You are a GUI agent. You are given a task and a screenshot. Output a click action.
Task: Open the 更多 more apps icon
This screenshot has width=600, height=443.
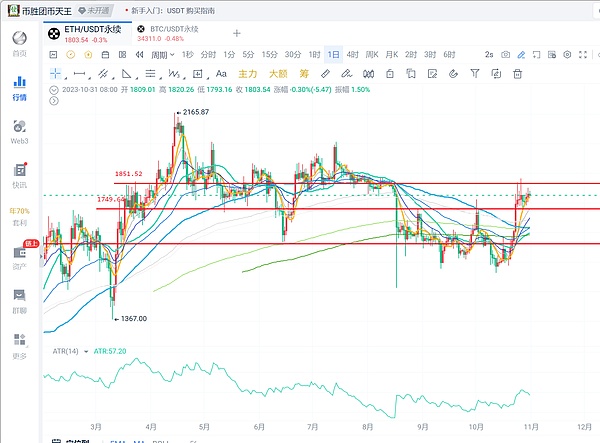(x=20, y=344)
